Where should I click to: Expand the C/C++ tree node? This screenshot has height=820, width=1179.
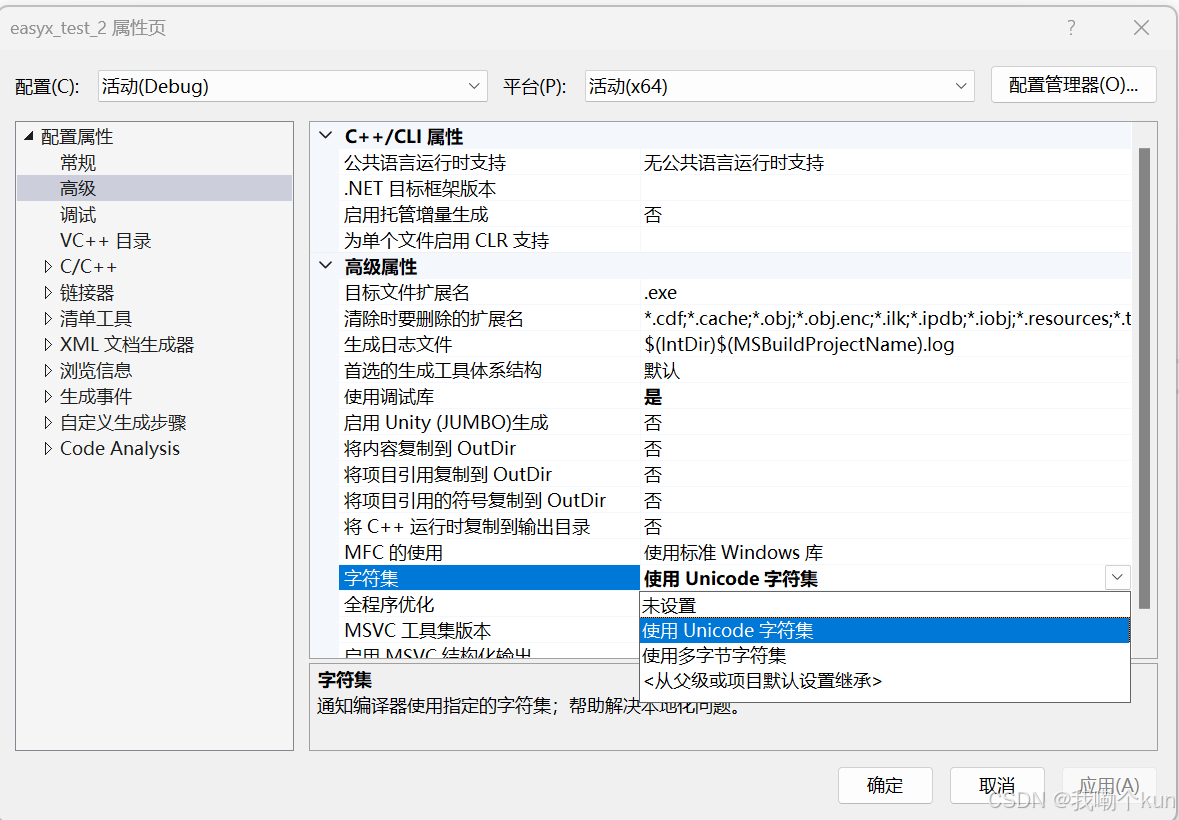click(48, 266)
